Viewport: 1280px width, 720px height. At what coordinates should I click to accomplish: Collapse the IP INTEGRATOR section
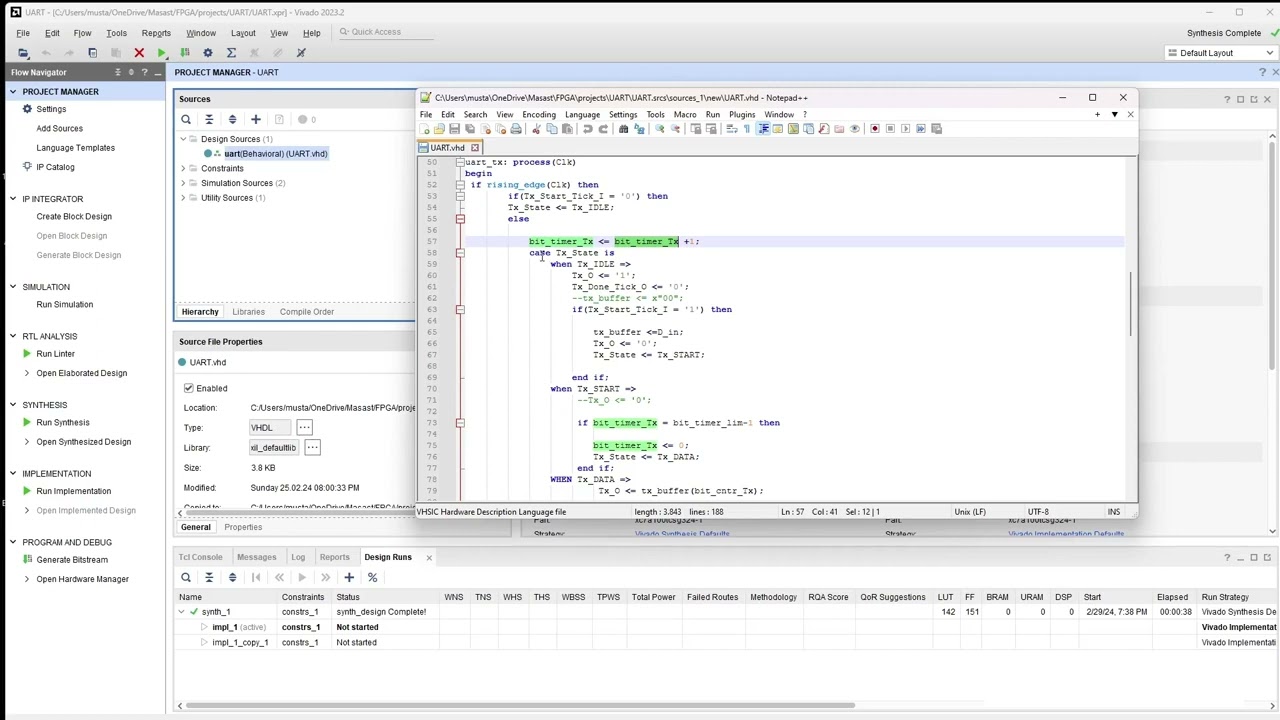13,199
